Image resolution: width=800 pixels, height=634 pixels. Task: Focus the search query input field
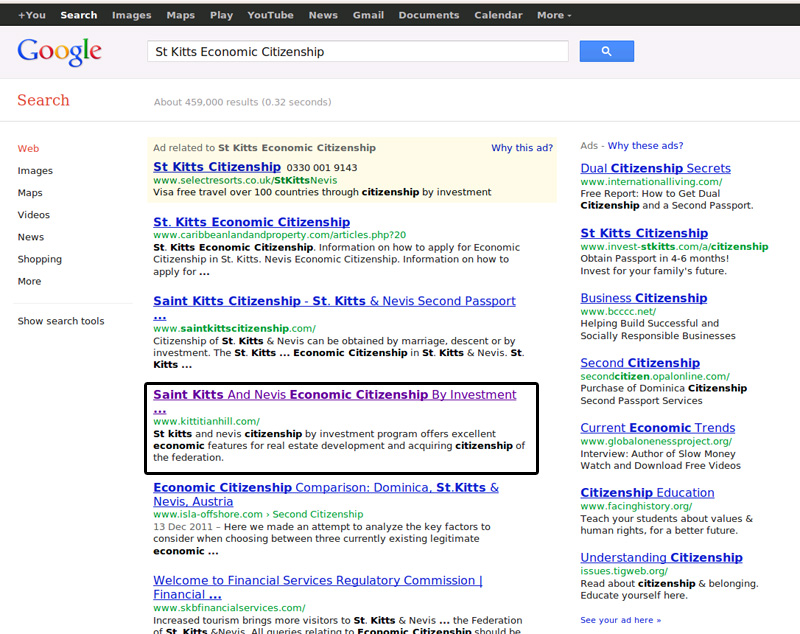[358, 52]
